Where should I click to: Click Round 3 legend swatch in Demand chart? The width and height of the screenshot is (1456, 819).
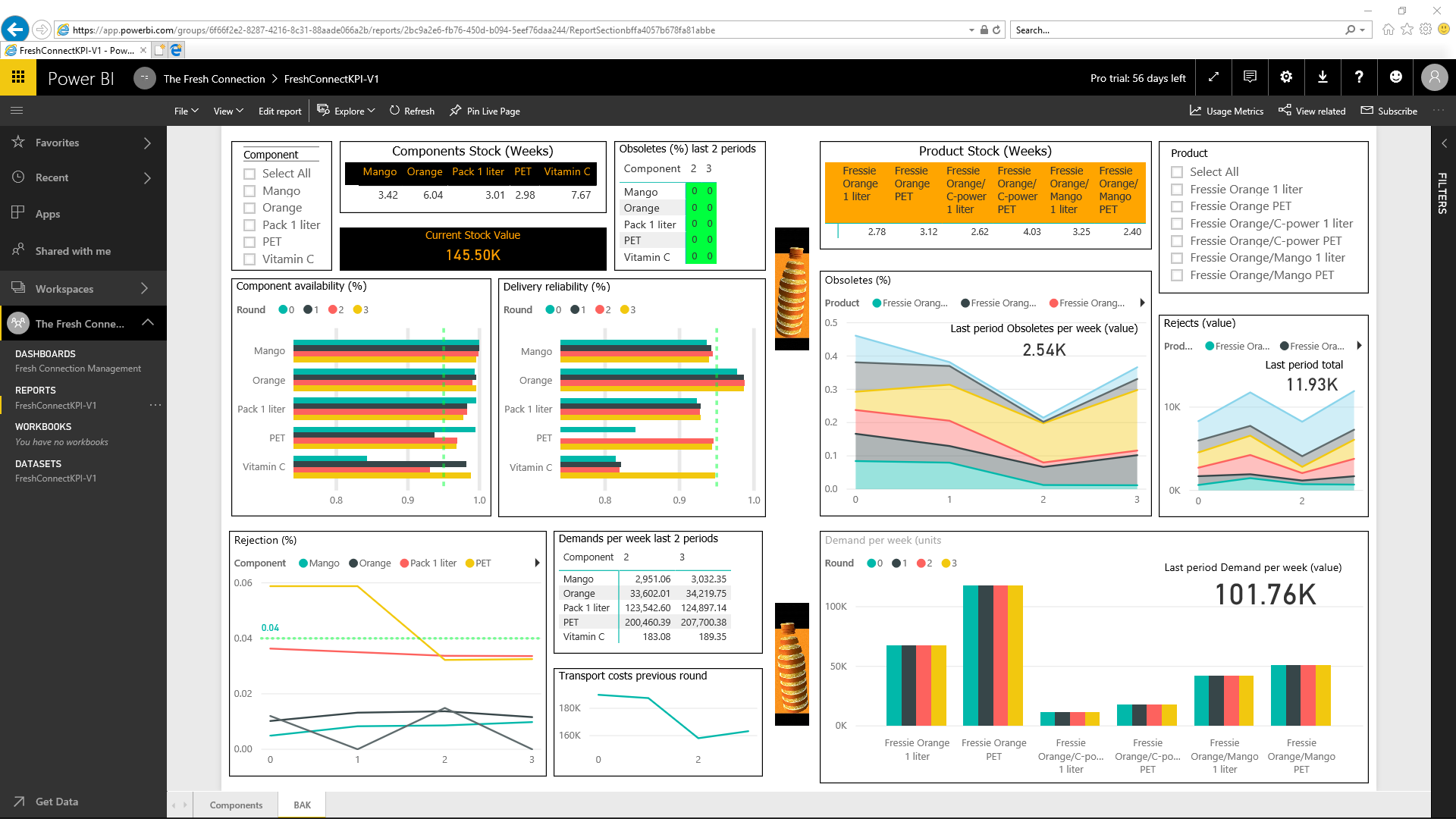click(946, 563)
